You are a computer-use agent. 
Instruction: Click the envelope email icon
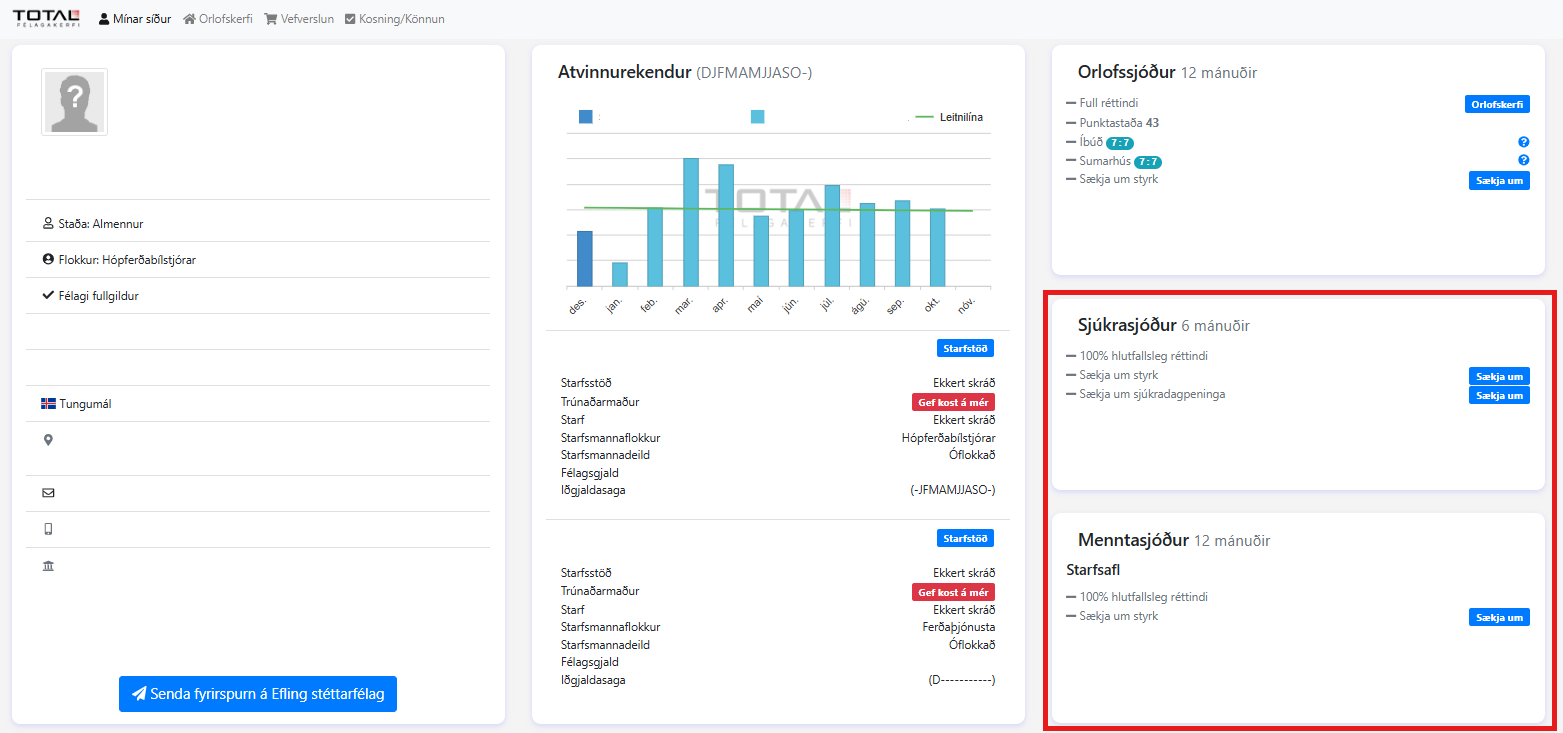pos(48,493)
